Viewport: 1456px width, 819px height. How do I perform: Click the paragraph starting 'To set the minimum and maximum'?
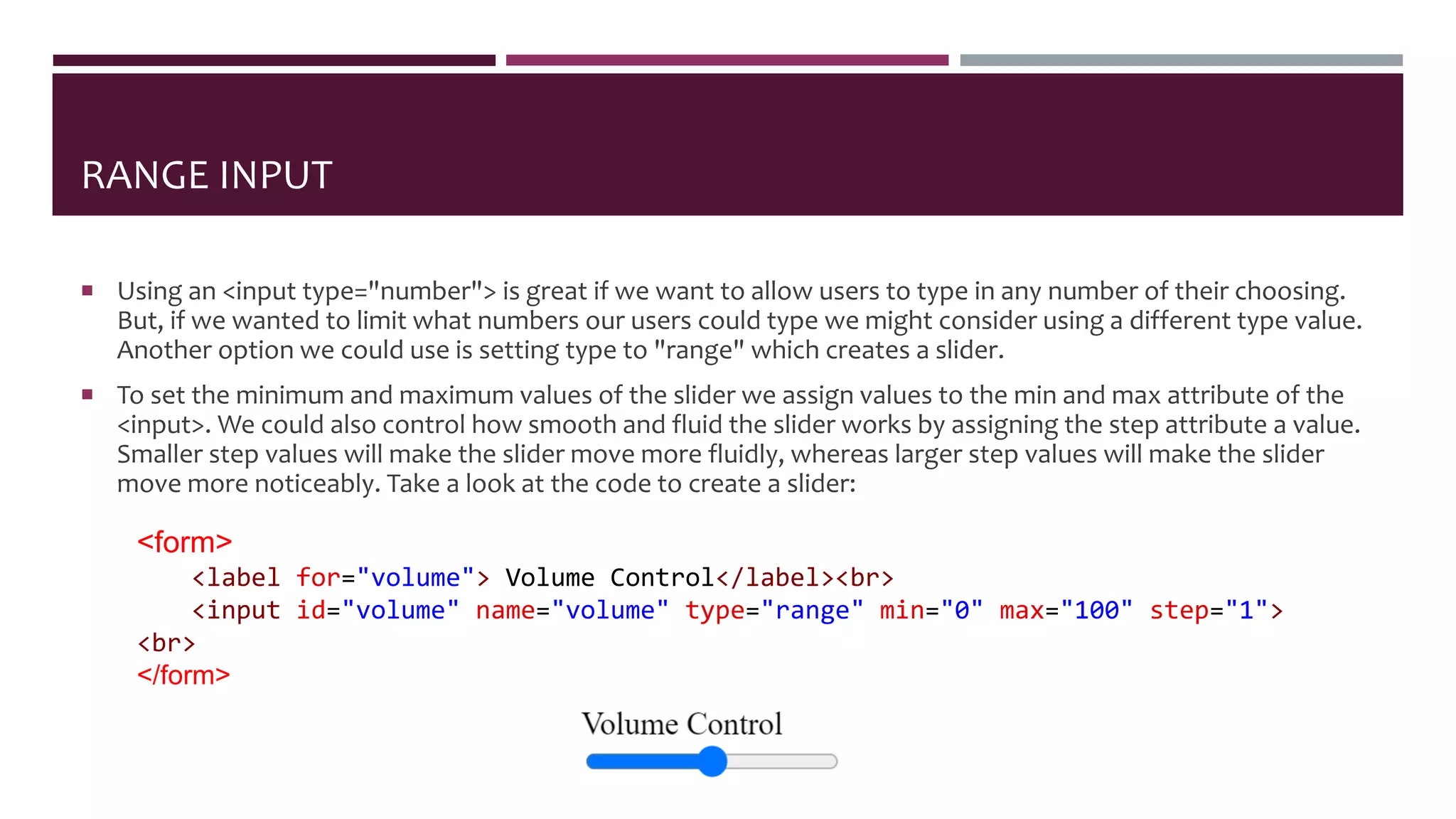(x=739, y=439)
